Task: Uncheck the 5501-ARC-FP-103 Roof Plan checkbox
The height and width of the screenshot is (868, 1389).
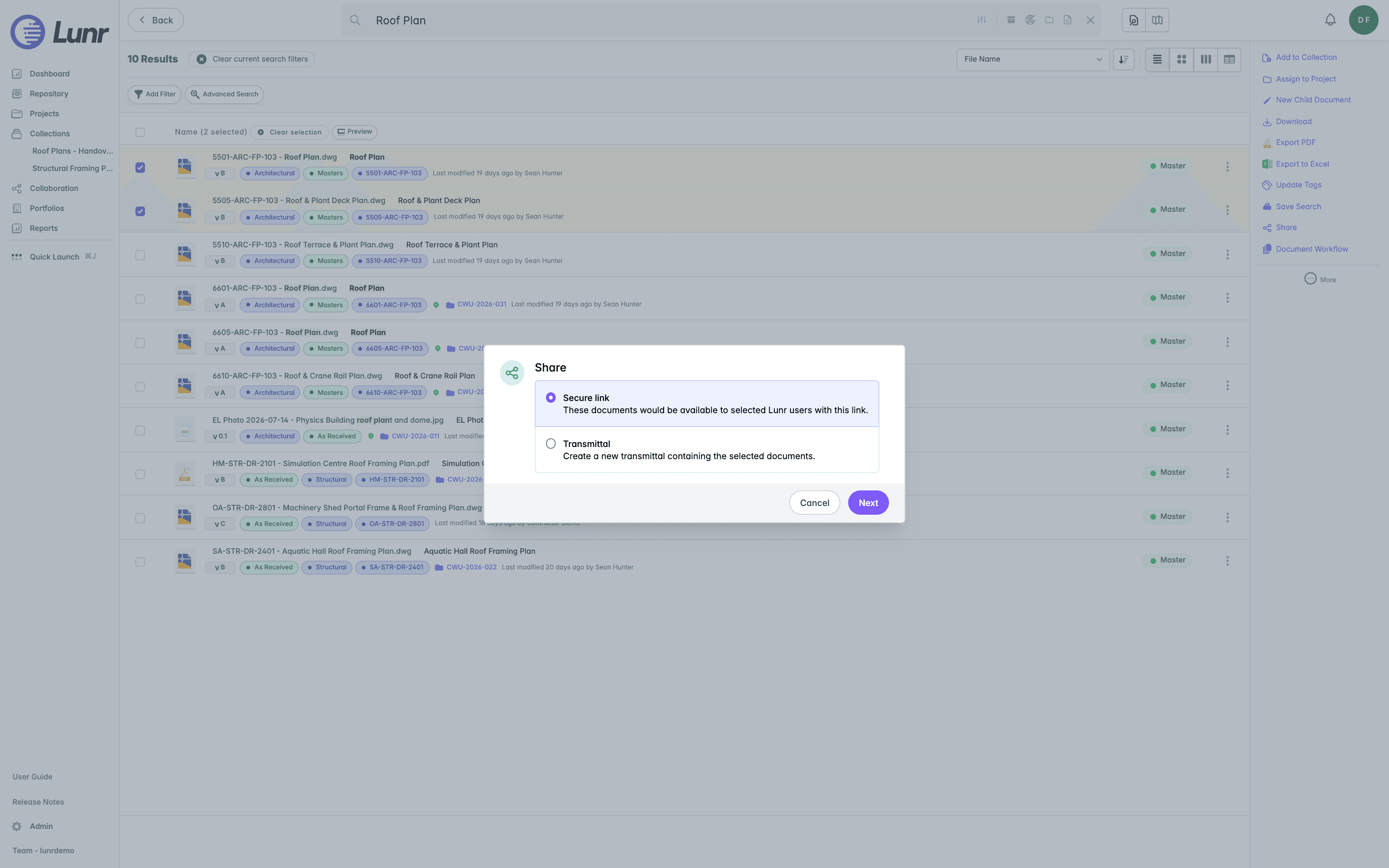Action: click(x=140, y=167)
